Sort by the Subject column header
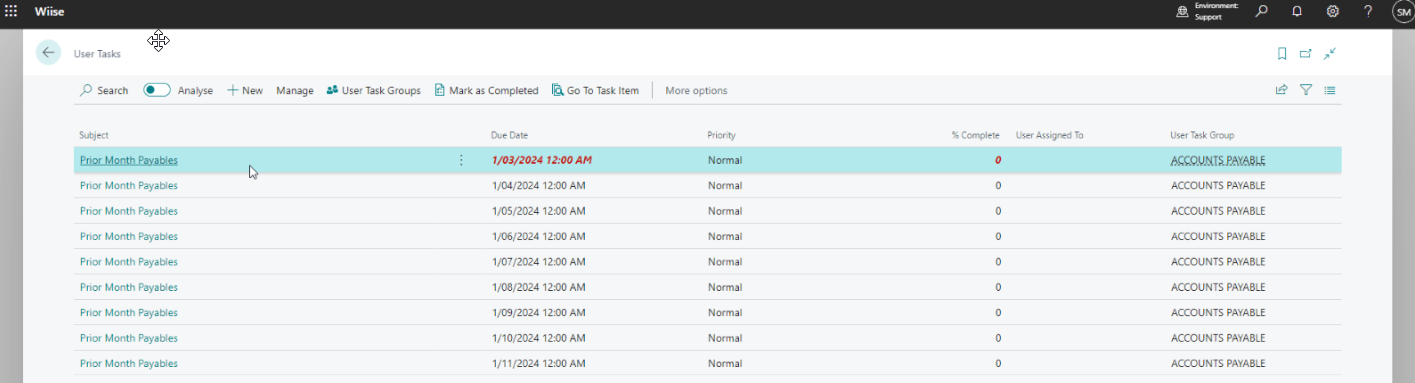Screen dimensions: 1415x383 click(94, 135)
